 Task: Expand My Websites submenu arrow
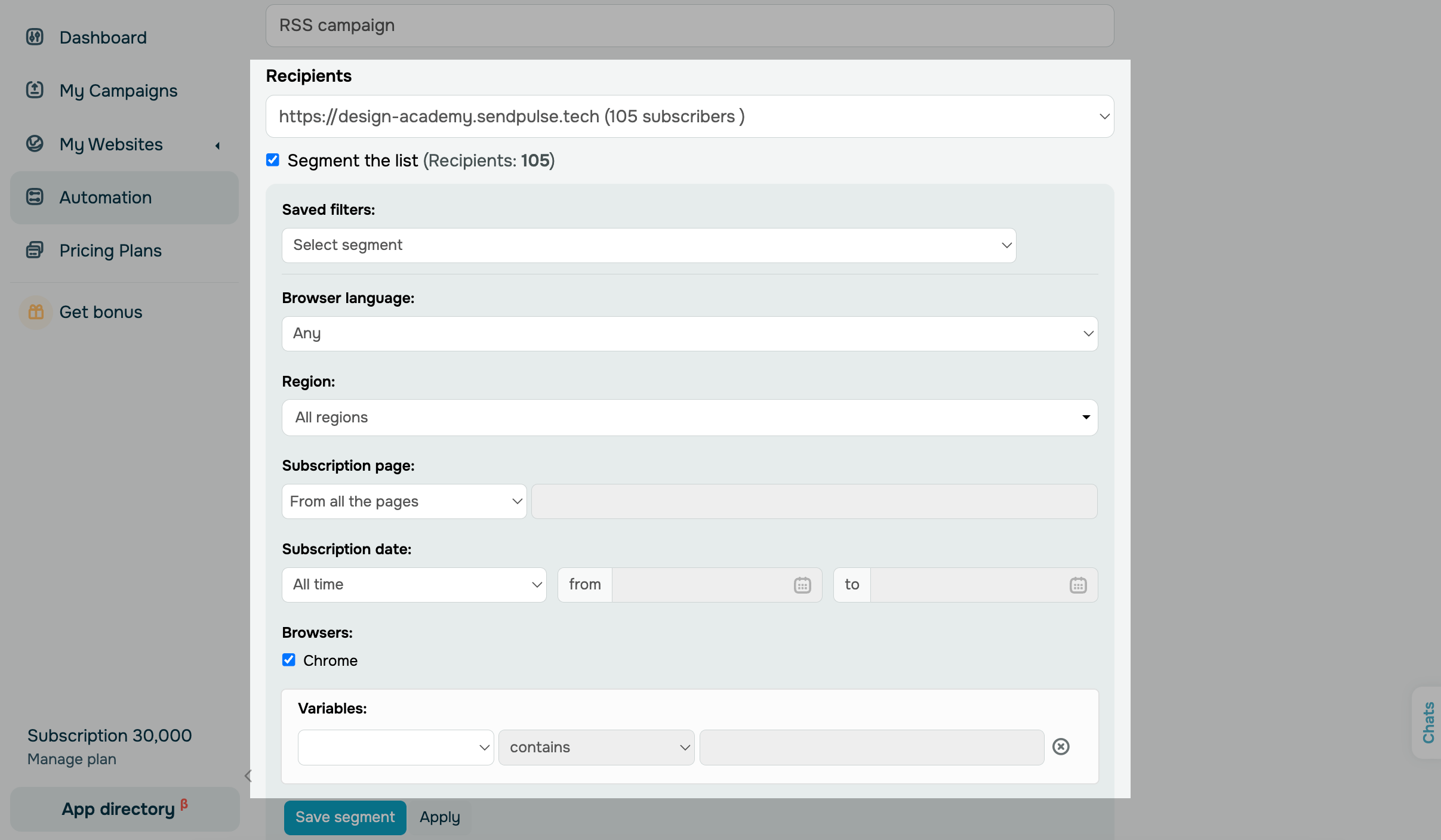(218, 145)
